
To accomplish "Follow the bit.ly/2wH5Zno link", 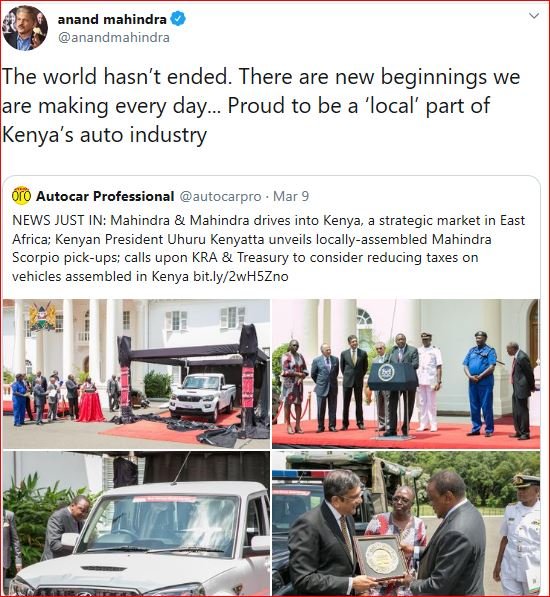I will pyautogui.click(x=241, y=276).
